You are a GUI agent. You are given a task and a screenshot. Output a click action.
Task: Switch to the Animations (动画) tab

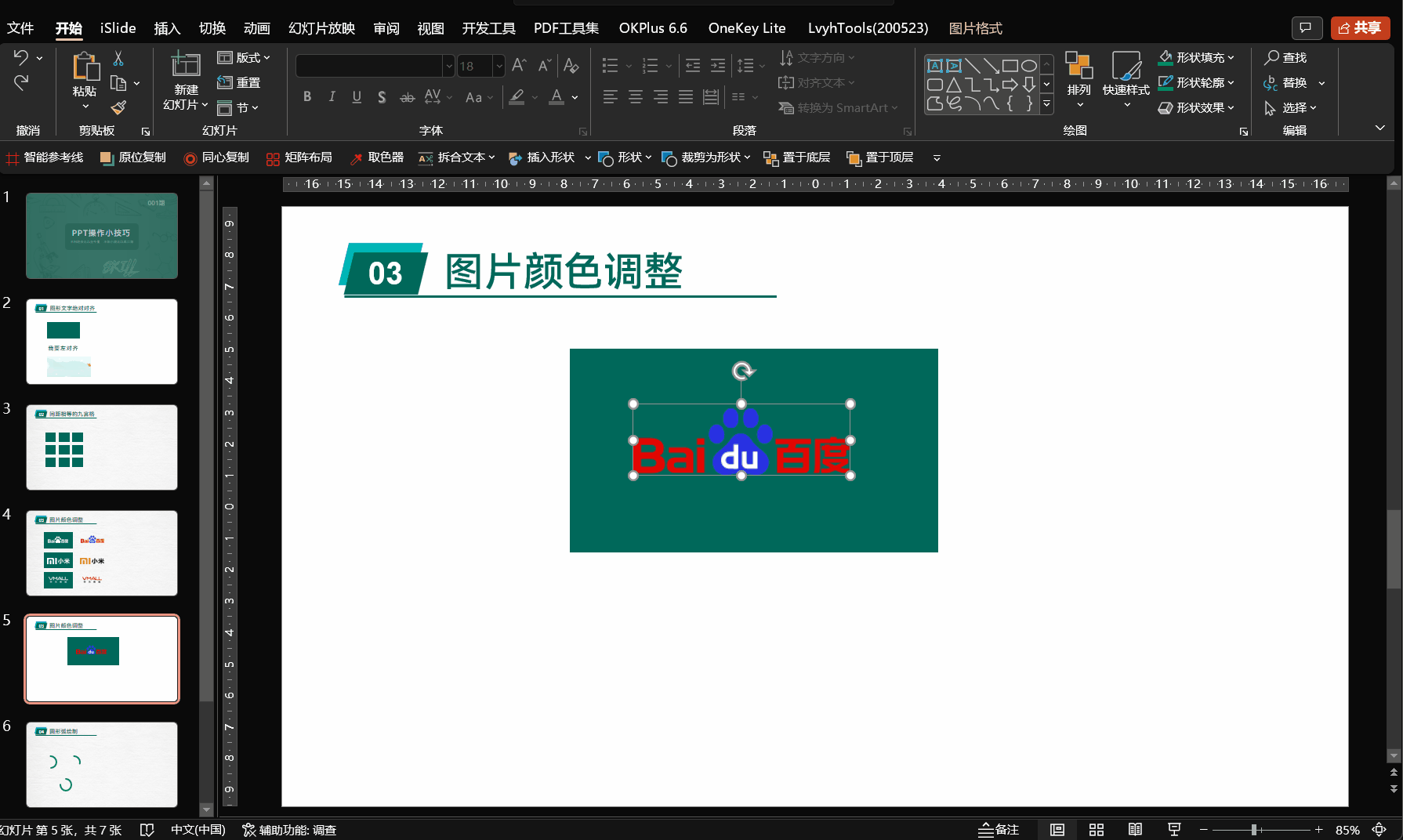pos(257,28)
